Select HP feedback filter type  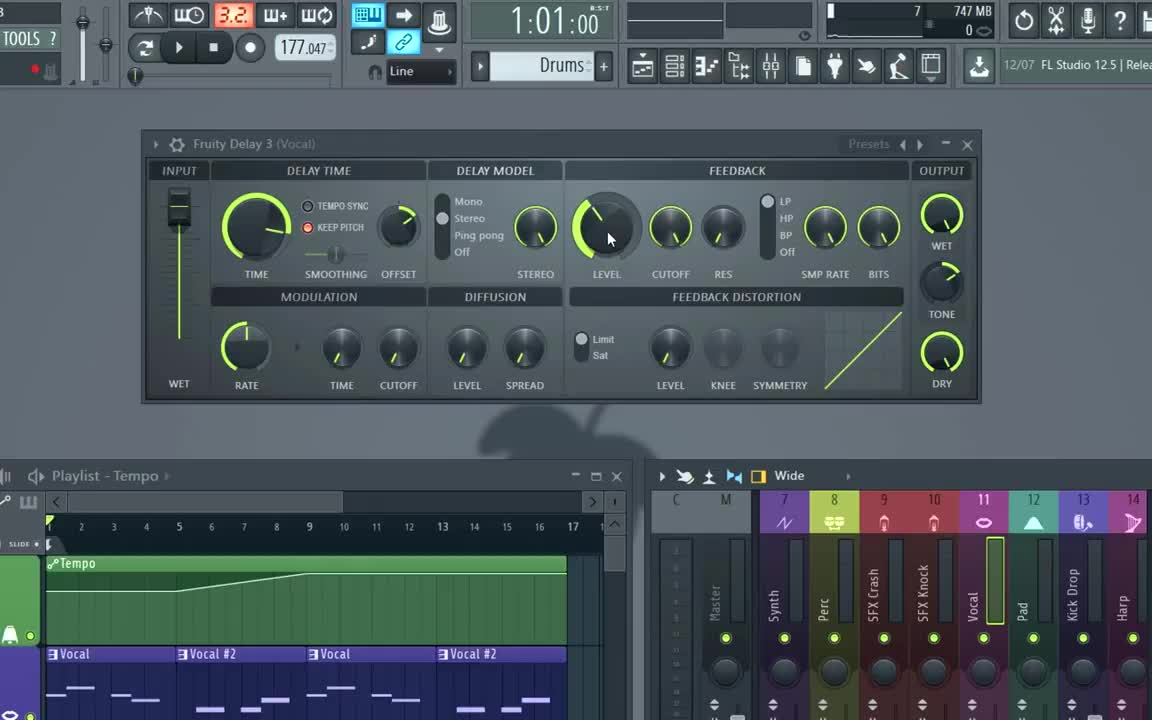coord(786,219)
